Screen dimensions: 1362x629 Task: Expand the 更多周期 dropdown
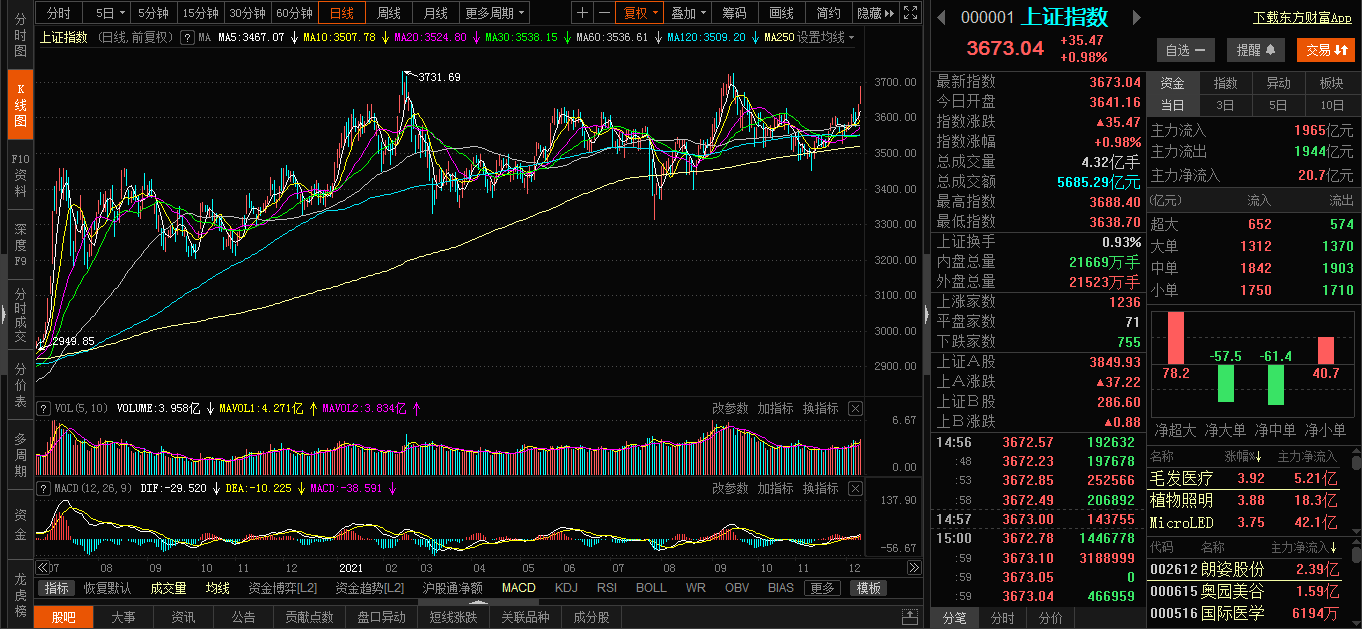[494, 13]
